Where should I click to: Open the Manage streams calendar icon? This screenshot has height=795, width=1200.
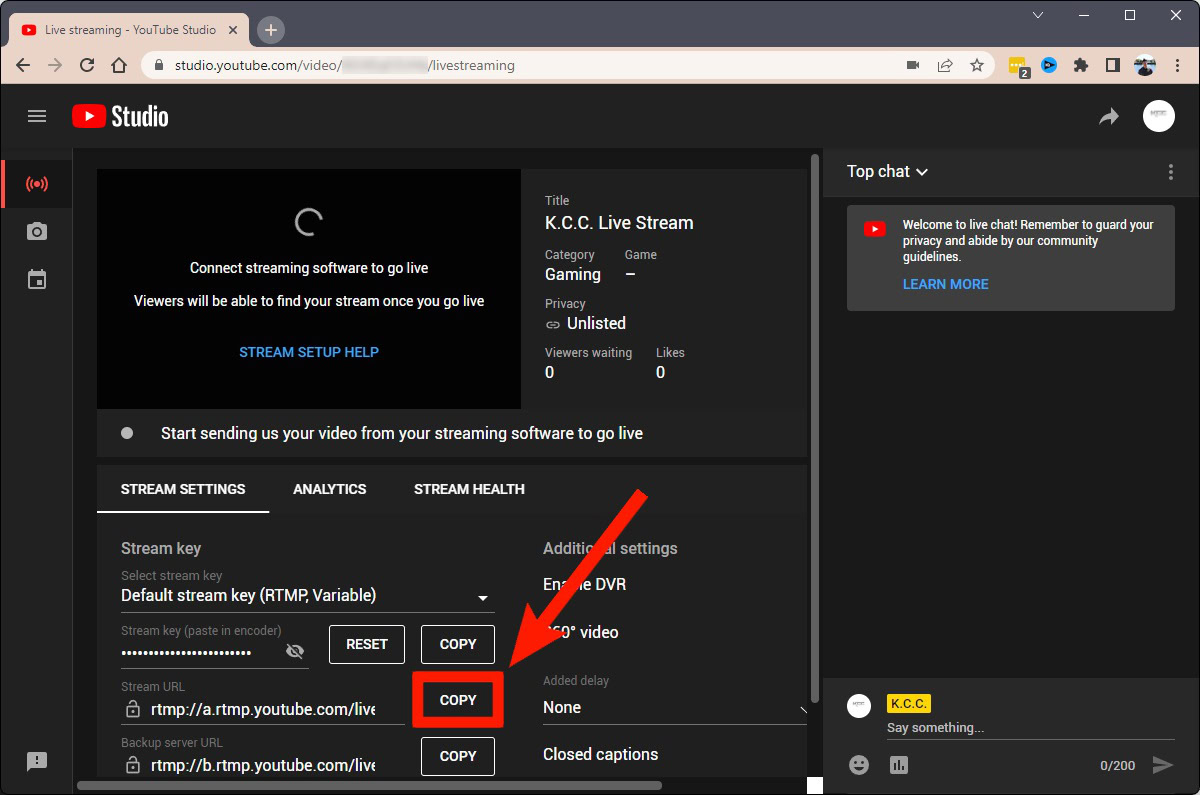coord(37,279)
